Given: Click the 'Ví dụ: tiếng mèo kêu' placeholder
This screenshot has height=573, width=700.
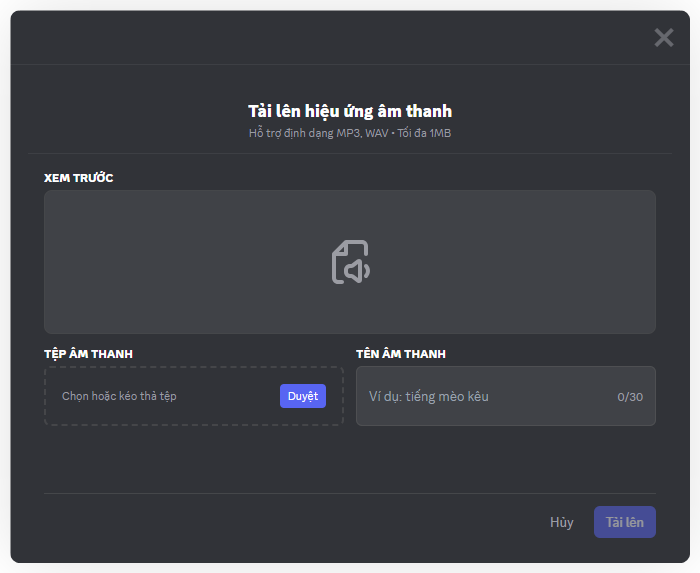Looking at the screenshot, I should pos(429,397).
